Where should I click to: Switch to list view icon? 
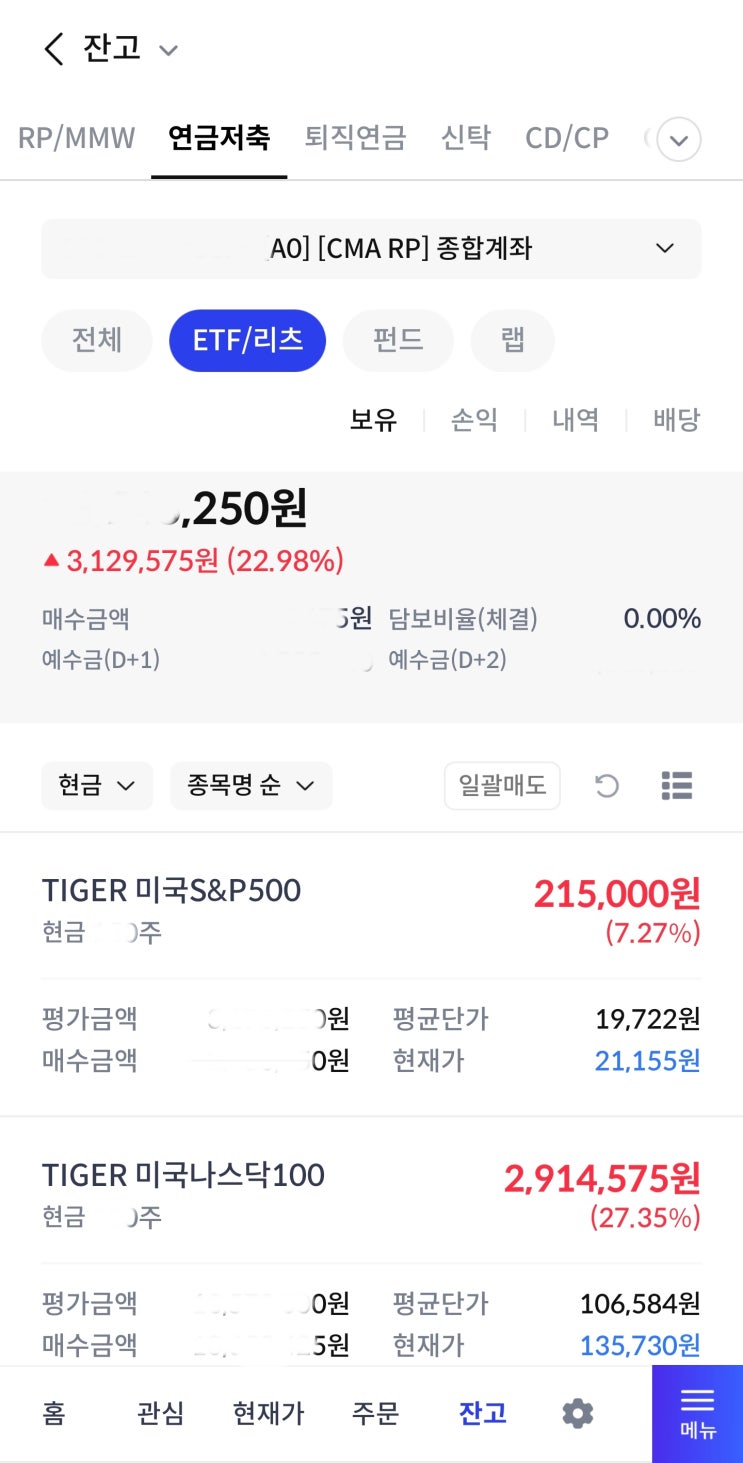click(x=677, y=786)
